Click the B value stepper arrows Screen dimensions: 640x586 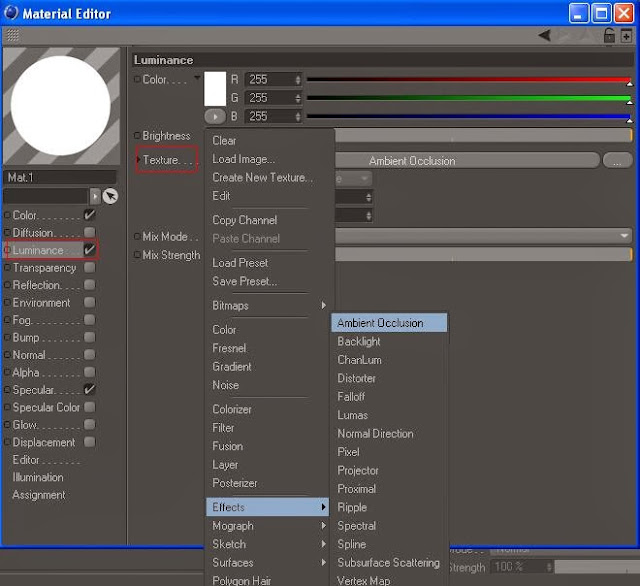(298, 117)
